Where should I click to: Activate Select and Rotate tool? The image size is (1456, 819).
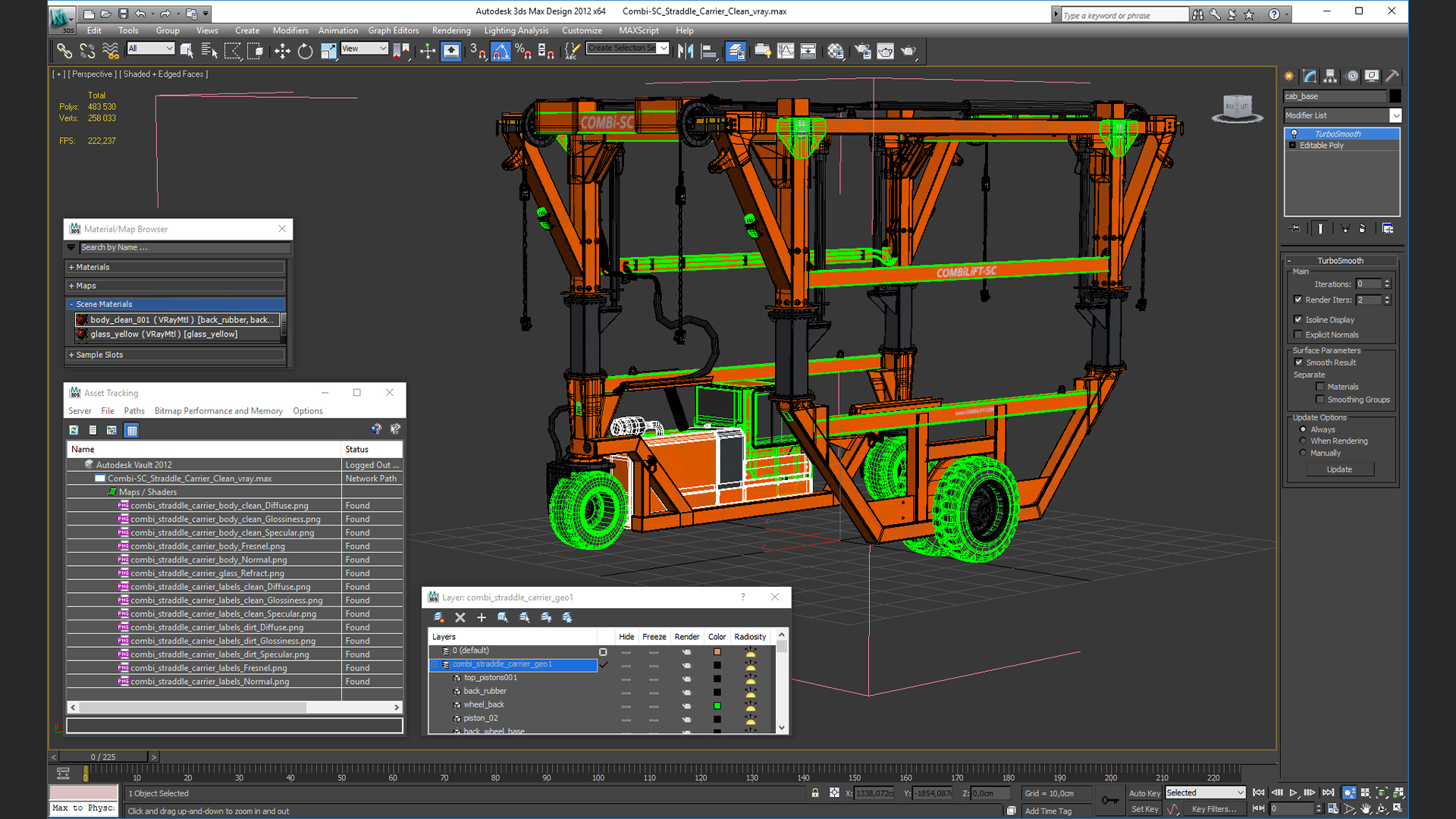[x=305, y=51]
